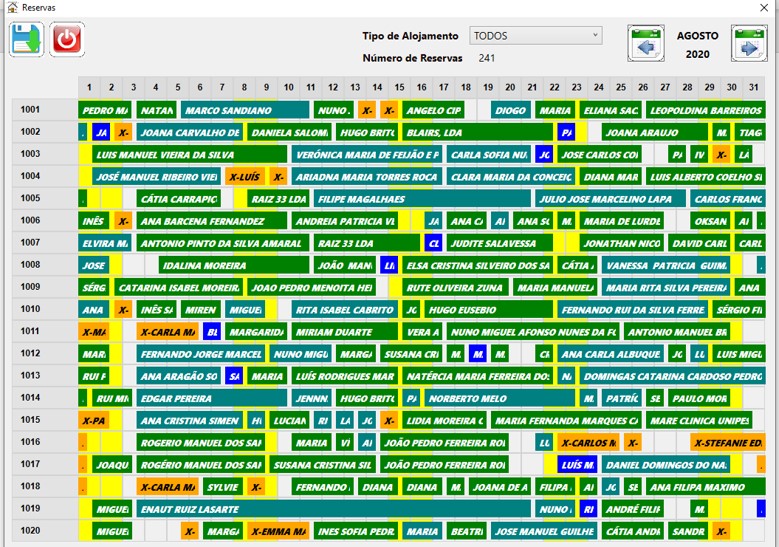Viewport: 779px width, 547px height.
Task: Open the Tipo de Alojamento dropdown
Action: 536,36
